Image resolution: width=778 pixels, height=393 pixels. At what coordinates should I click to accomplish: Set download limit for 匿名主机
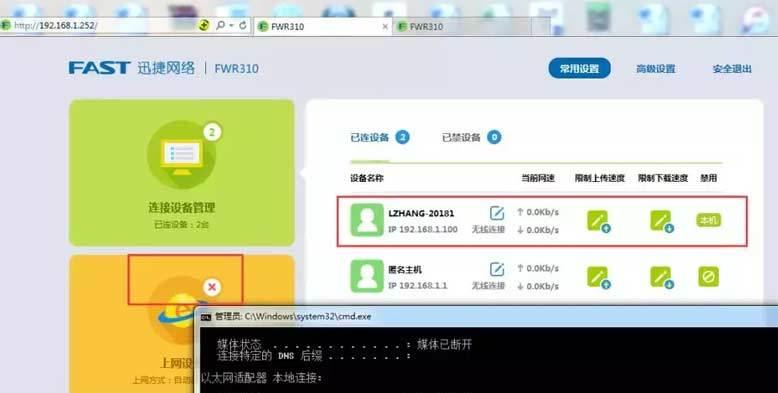click(662, 277)
